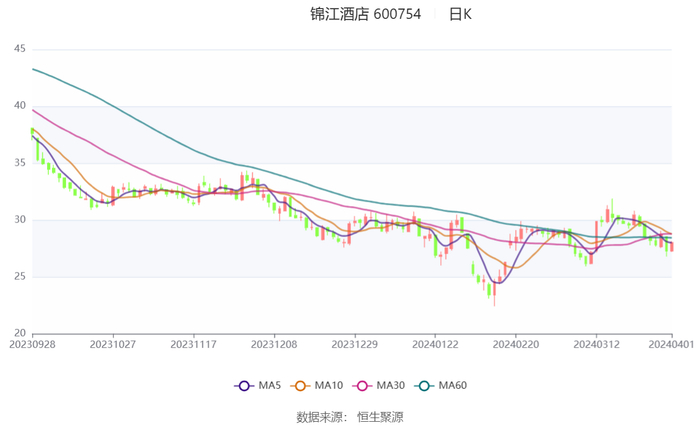The height and width of the screenshot is (426, 700).
Task: Toggle the MA5 series via its label
Action: coord(269,386)
